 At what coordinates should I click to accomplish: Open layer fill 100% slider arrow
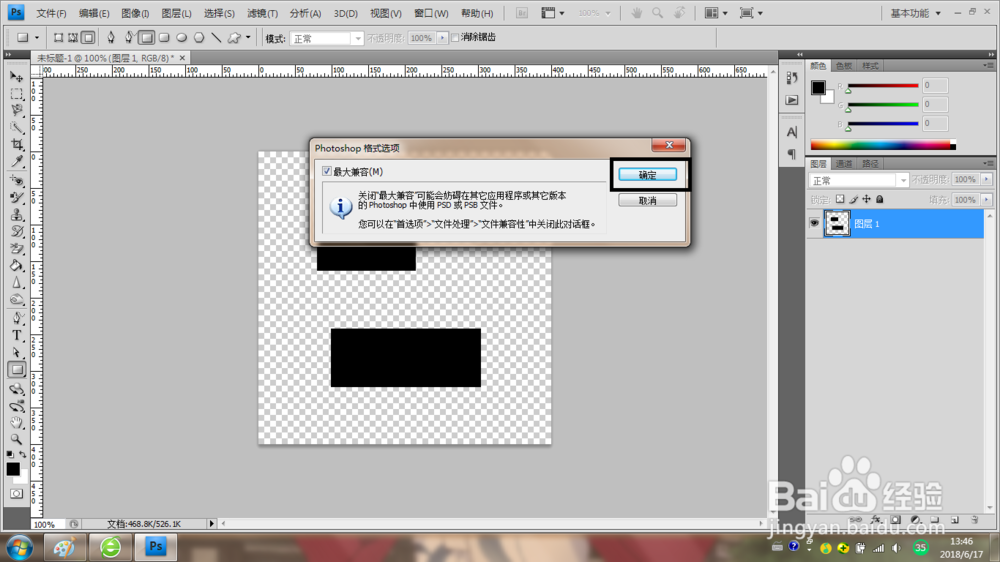tap(986, 200)
